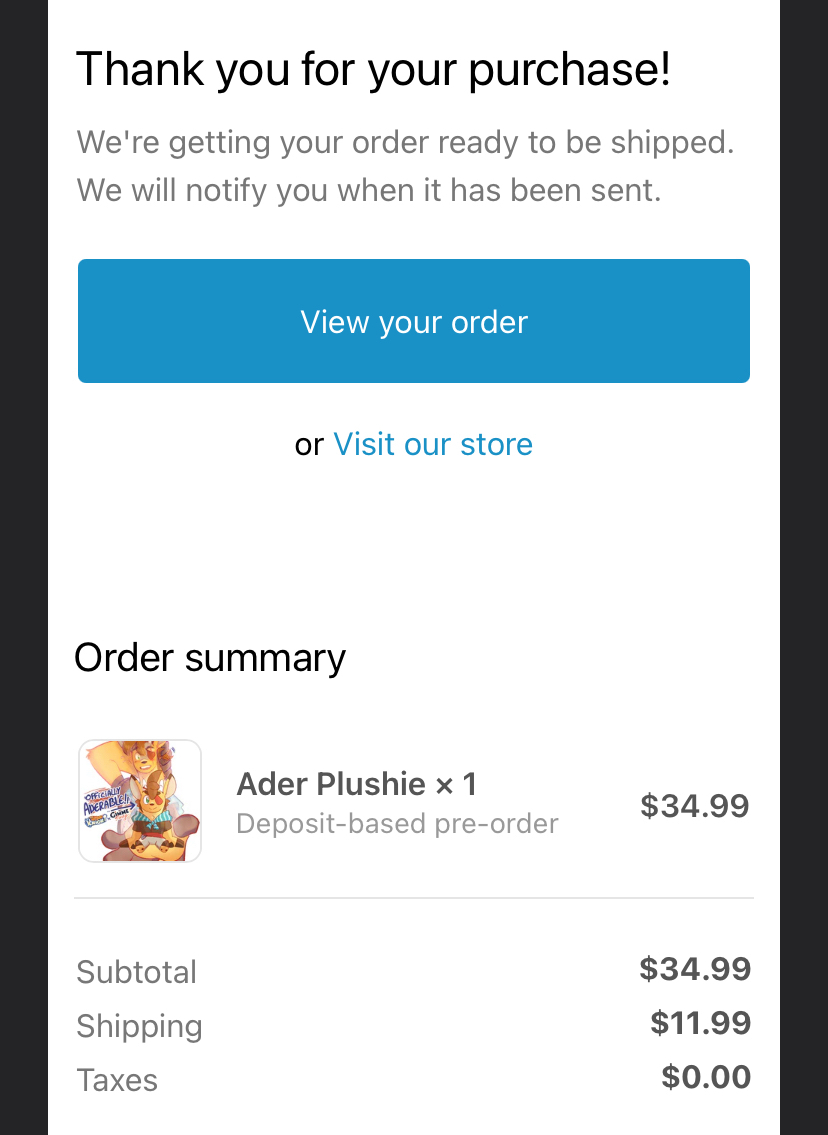Click the Ader Plushie item price
The height and width of the screenshot is (1135, 828).
[x=694, y=805]
